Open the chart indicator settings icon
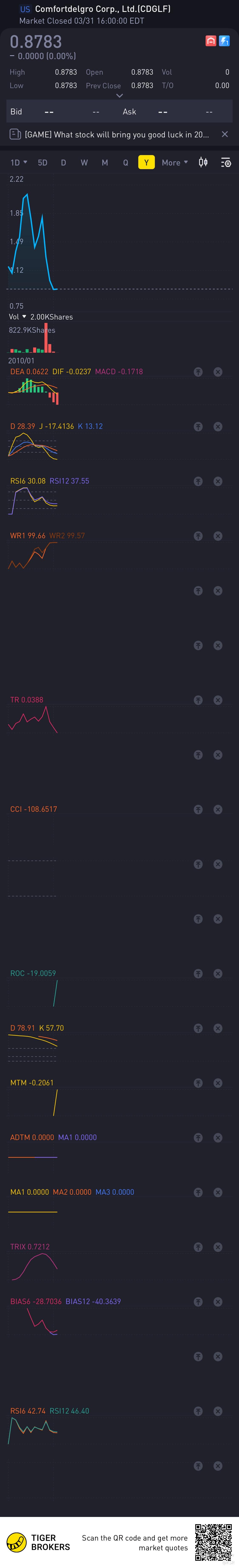Image resolution: width=239 pixels, height=1568 pixels. pyautogui.click(x=226, y=163)
